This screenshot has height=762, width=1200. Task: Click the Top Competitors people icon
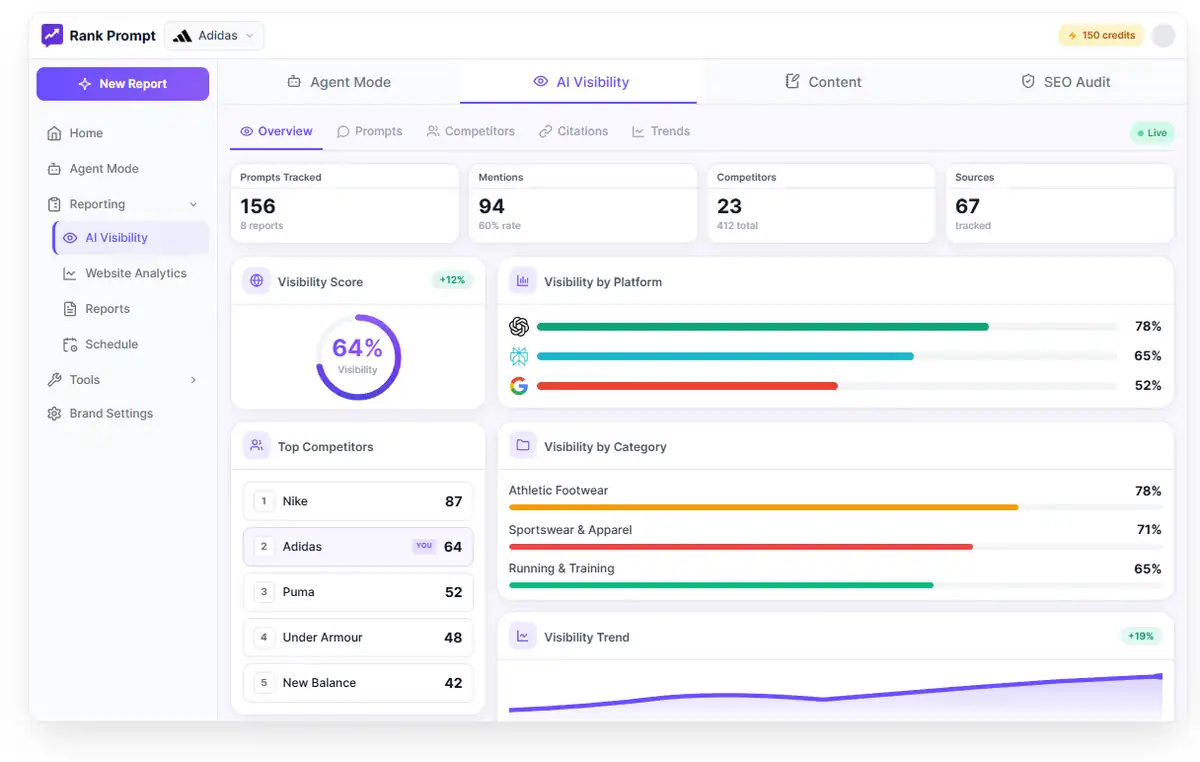(x=257, y=446)
